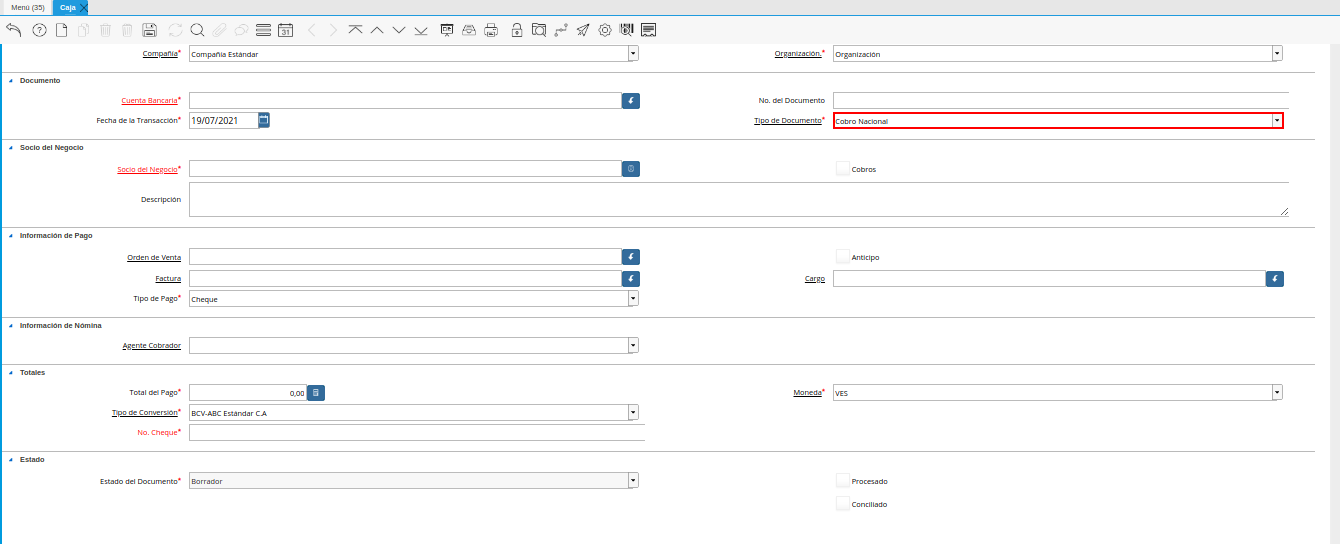Collapse the Totales section
This screenshot has height=544, width=1340.
point(11,372)
